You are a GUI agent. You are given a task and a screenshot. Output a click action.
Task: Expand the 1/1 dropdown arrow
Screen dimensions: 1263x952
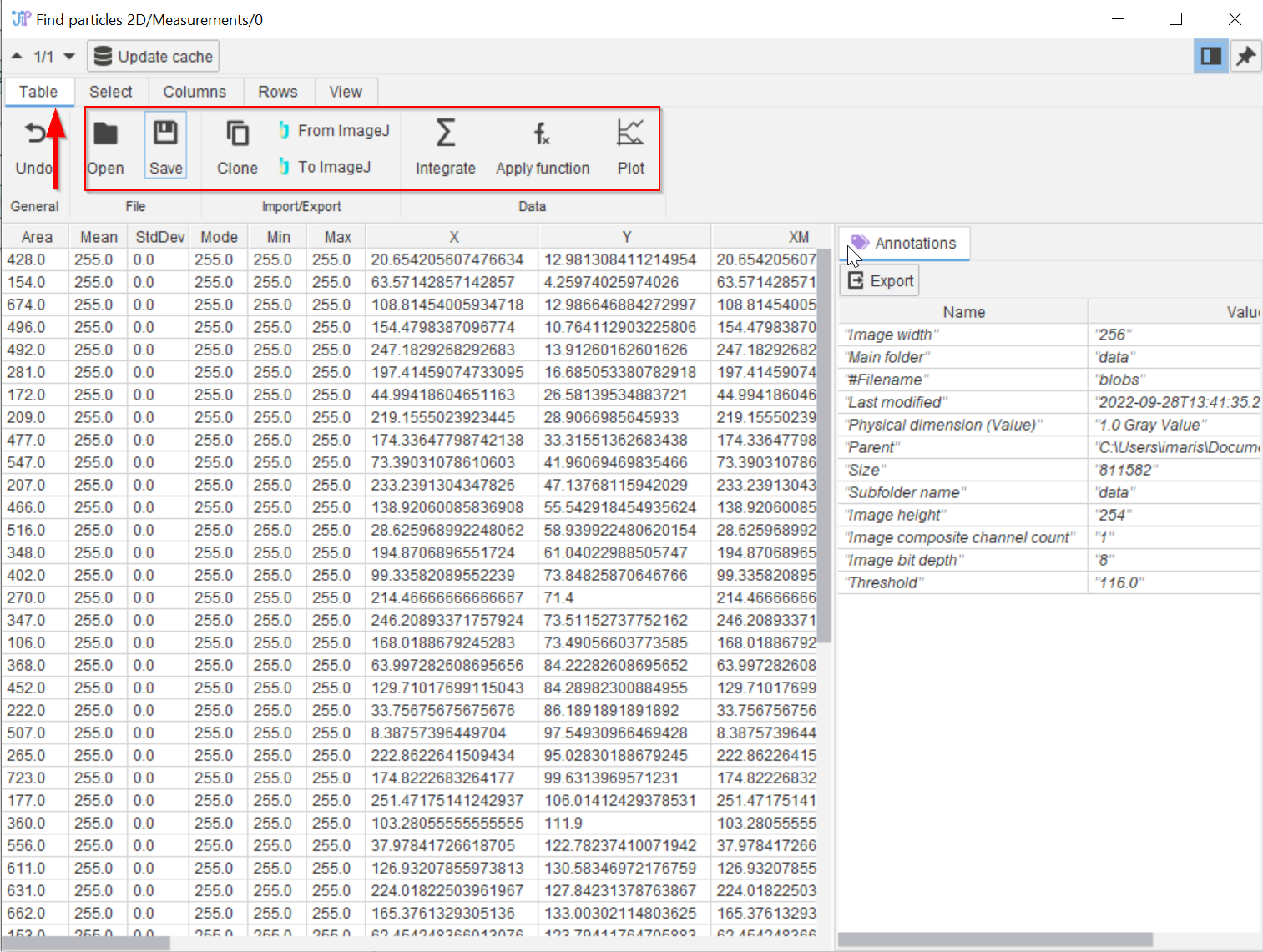click(69, 57)
